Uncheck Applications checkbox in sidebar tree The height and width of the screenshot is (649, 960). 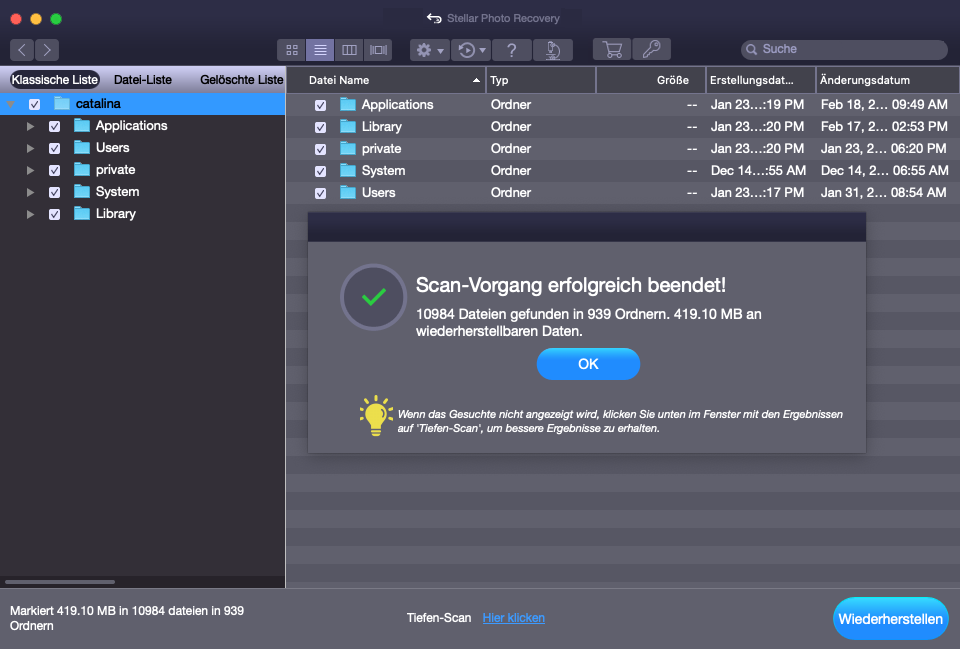coord(54,126)
